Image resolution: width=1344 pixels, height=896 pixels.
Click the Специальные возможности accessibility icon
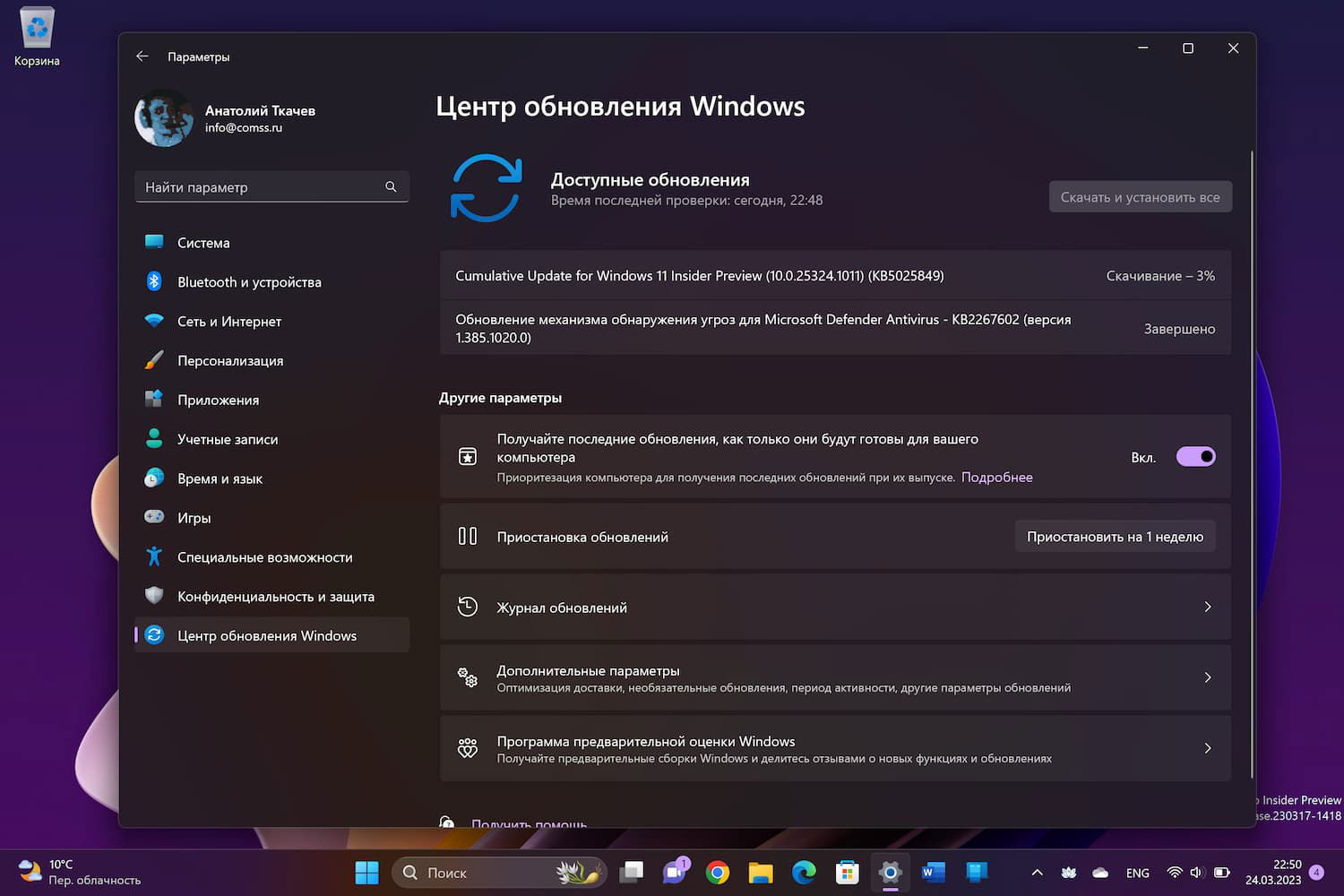pyautogui.click(x=154, y=557)
